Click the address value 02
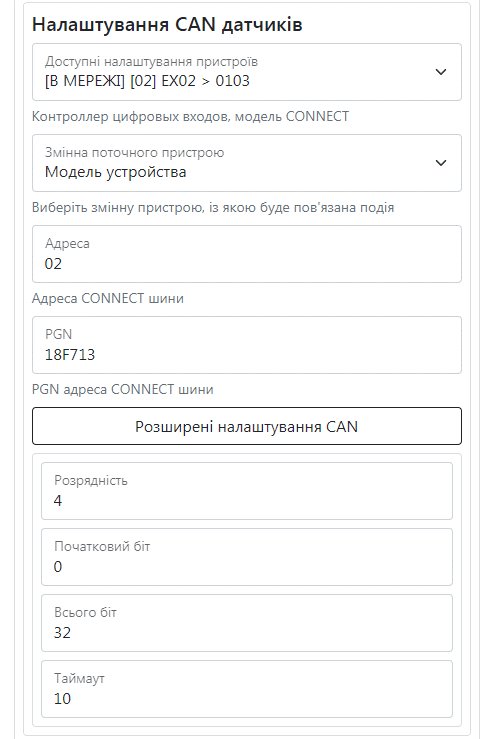This screenshot has width=495, height=739. point(53,263)
